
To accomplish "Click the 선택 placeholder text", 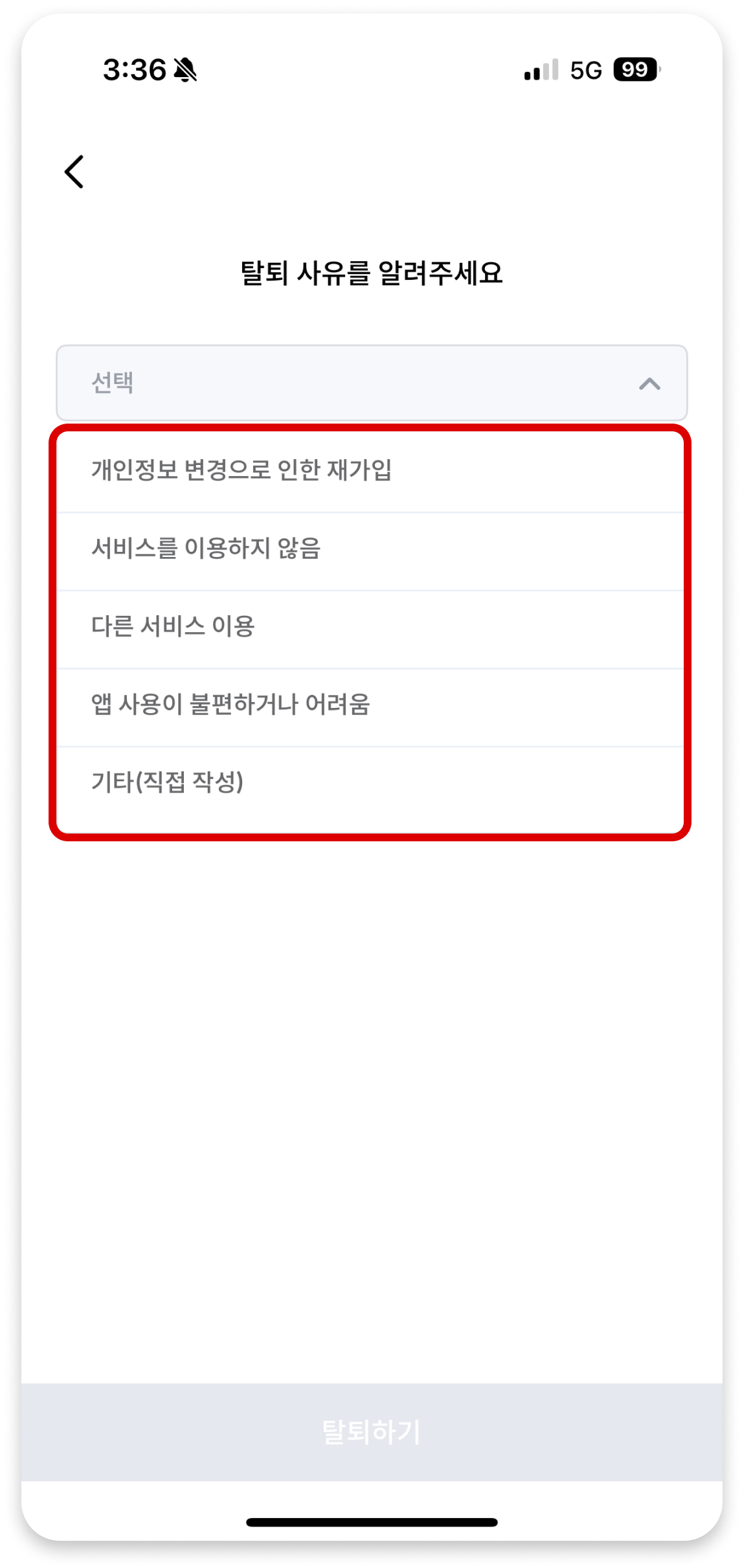I will [x=113, y=383].
